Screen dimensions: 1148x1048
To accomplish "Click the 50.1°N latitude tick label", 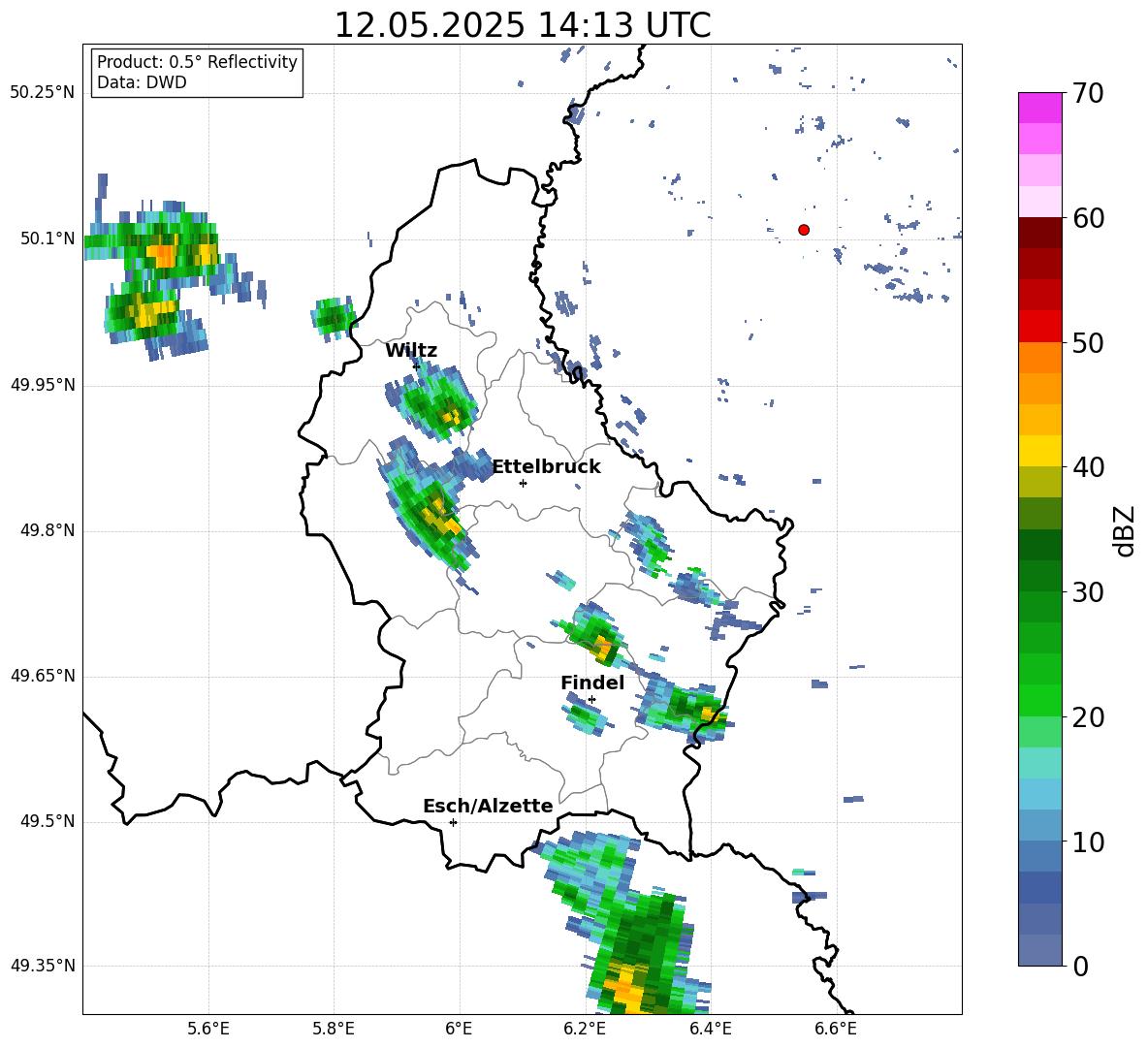I will pyautogui.click(x=47, y=238).
